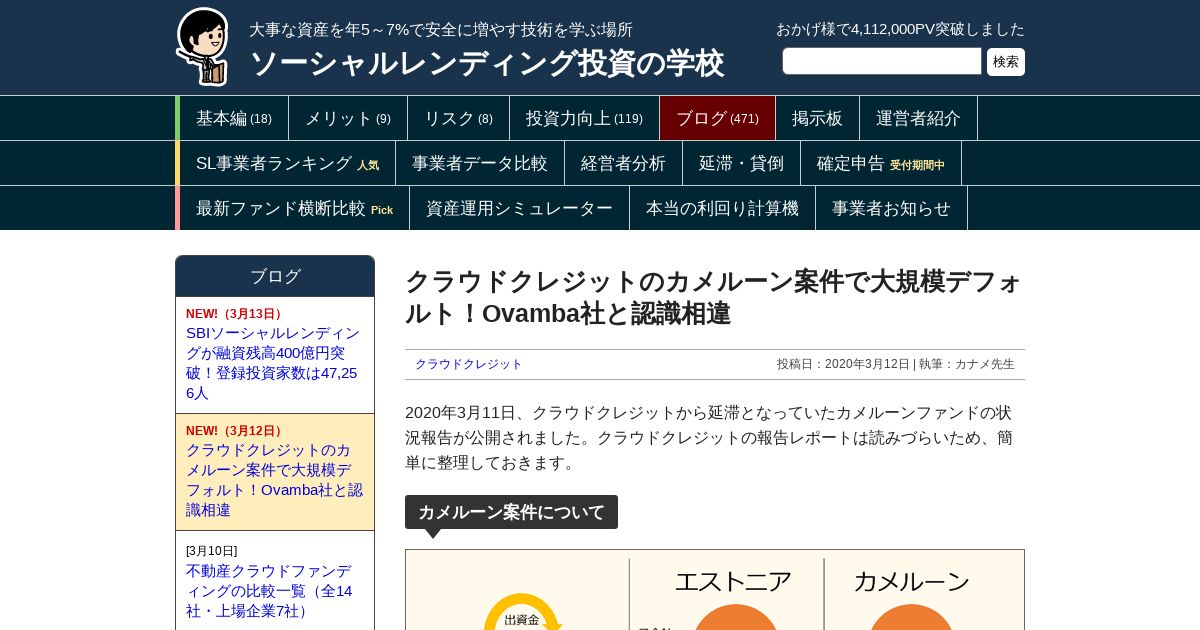Open 資産運用シミュレーター menu item
The height and width of the screenshot is (630, 1200).
[x=519, y=208]
